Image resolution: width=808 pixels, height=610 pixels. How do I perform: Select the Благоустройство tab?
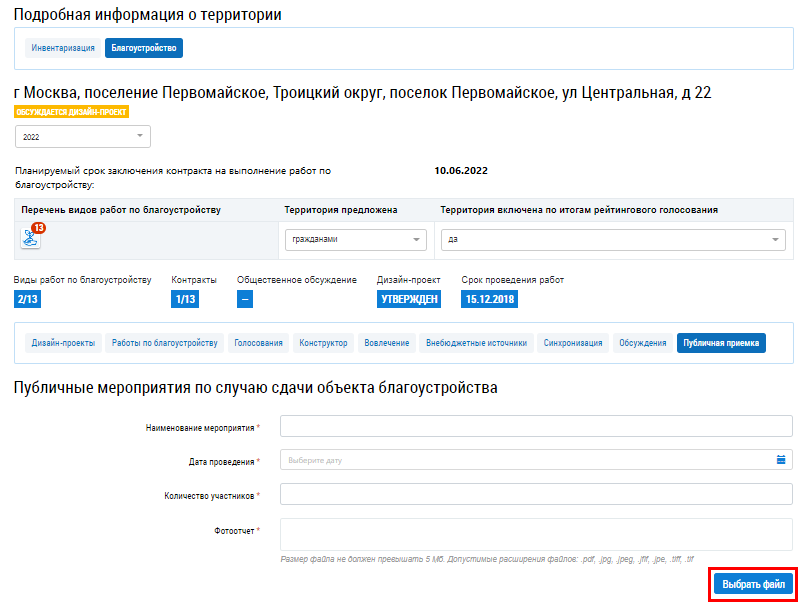pos(144,47)
